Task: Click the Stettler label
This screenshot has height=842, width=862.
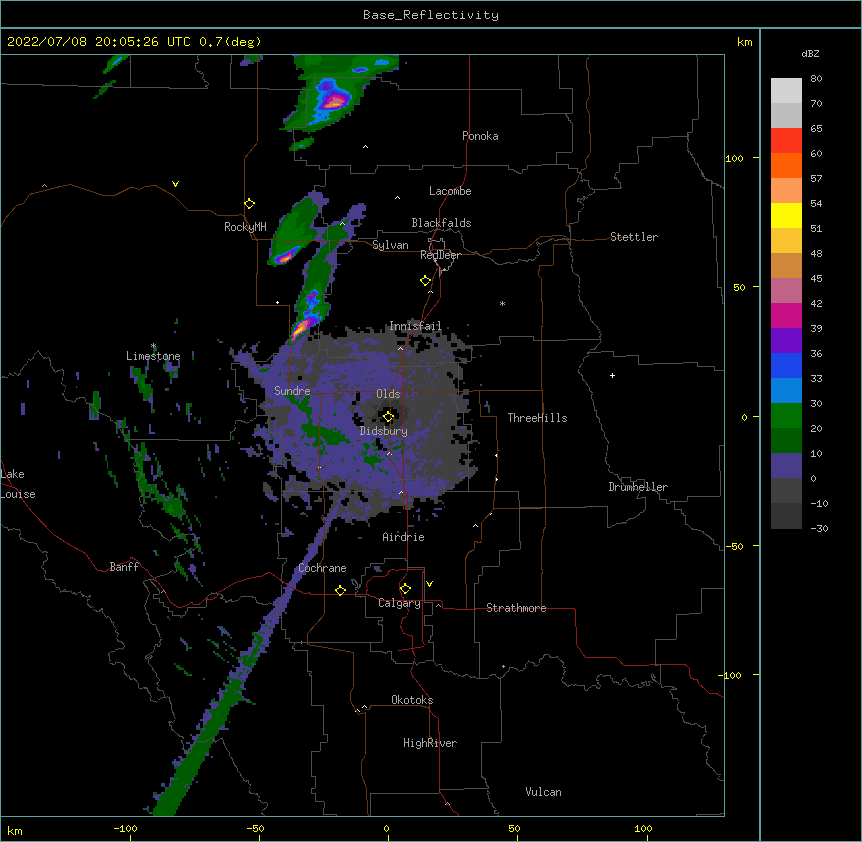Action: tap(633, 237)
